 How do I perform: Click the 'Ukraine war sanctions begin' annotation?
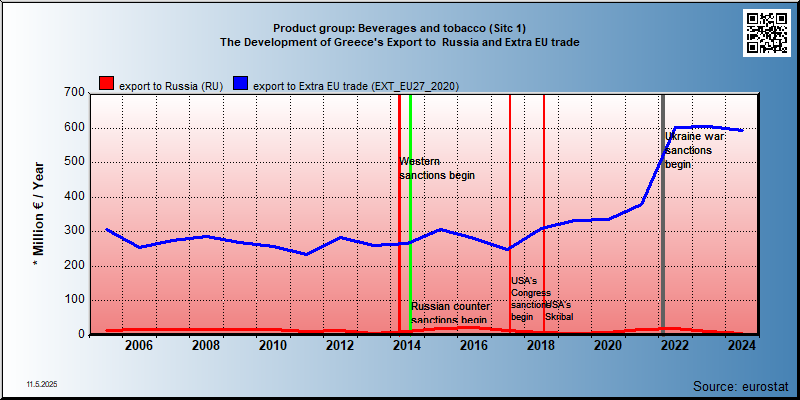coord(692,151)
